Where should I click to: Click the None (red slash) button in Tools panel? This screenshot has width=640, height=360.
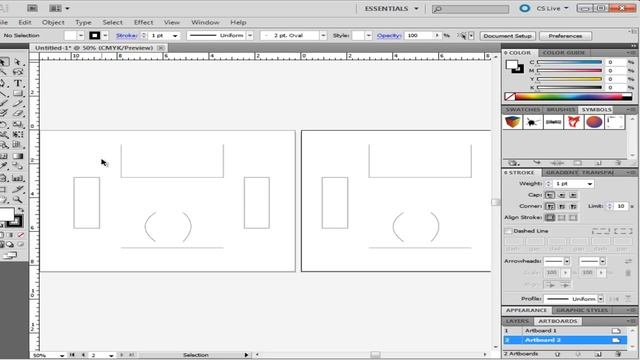pyautogui.click(x=20, y=235)
